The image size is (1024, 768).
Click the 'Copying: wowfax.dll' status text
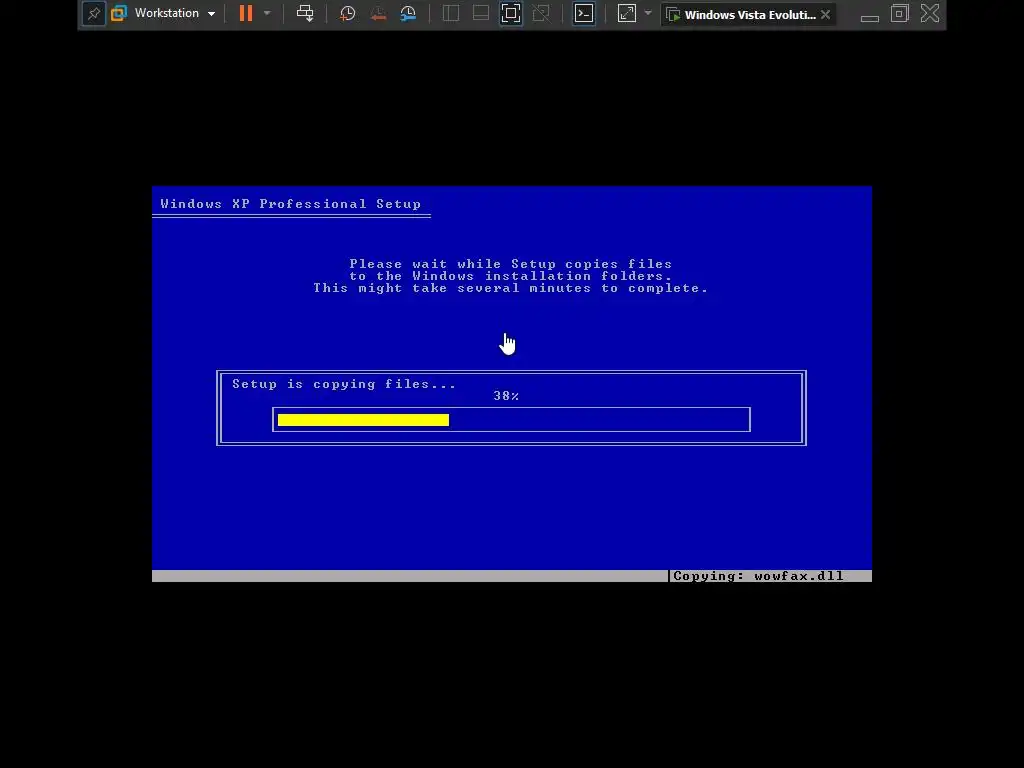(758, 576)
